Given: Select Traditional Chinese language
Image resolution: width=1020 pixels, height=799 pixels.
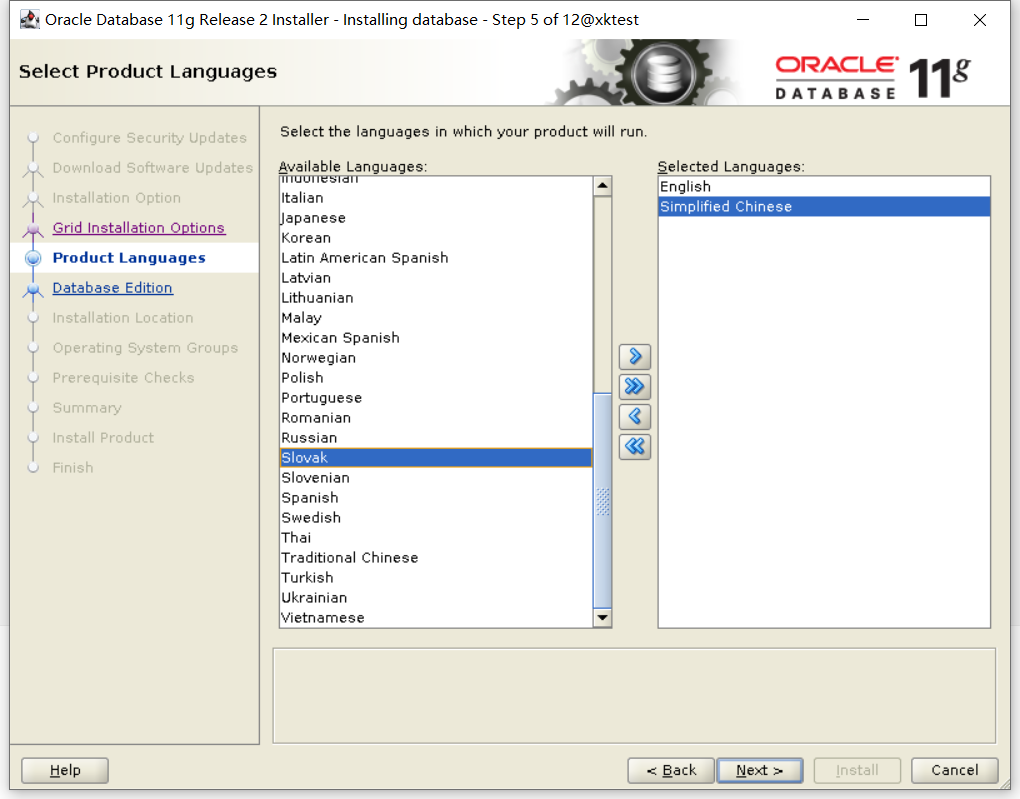Looking at the screenshot, I should coord(436,558).
